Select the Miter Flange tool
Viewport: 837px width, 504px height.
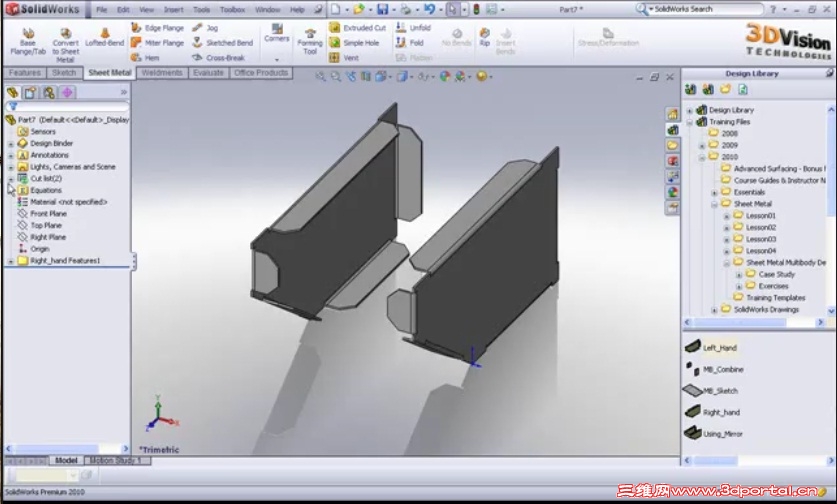click(x=157, y=43)
